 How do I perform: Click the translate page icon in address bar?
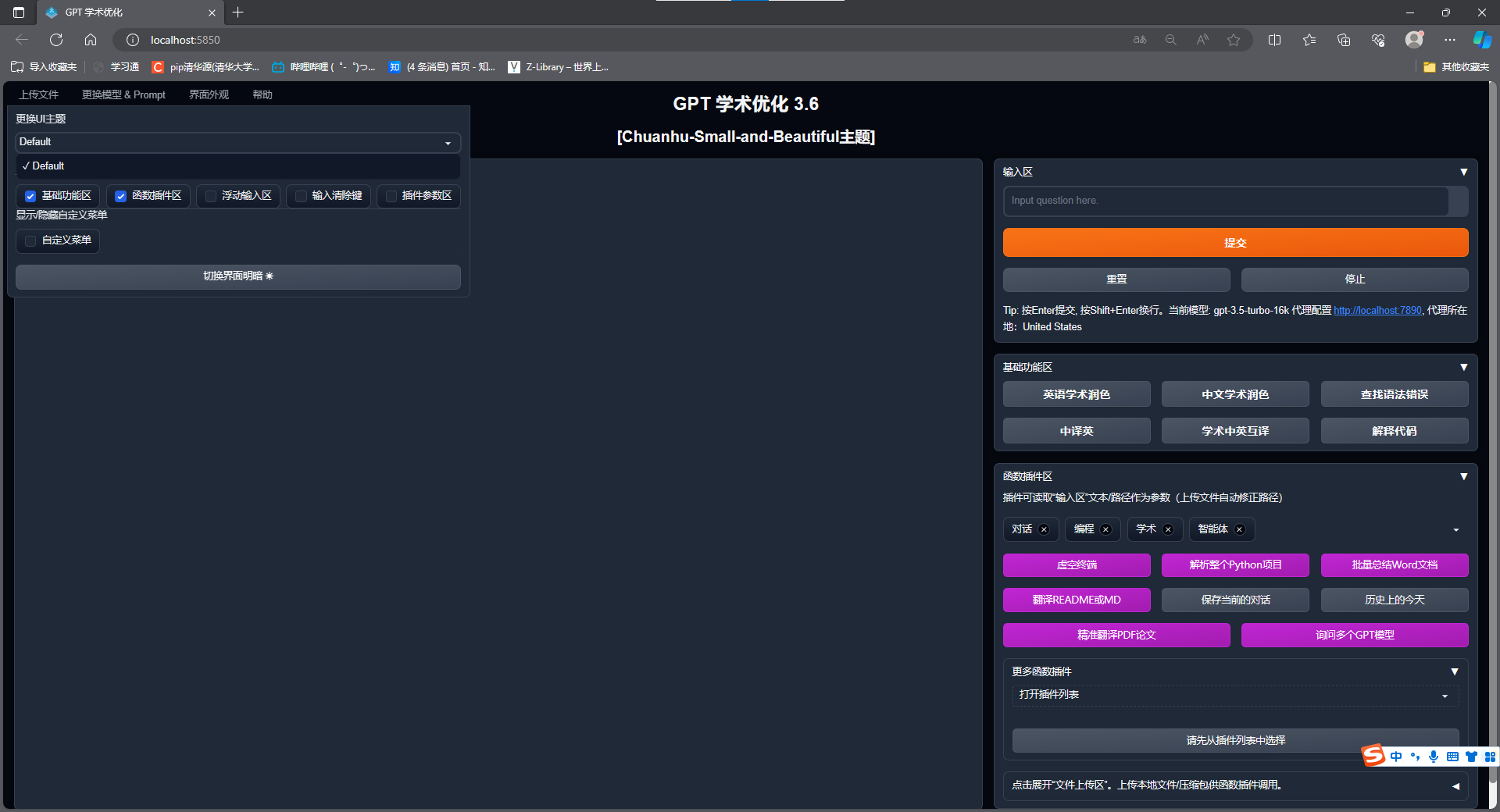click(1140, 40)
